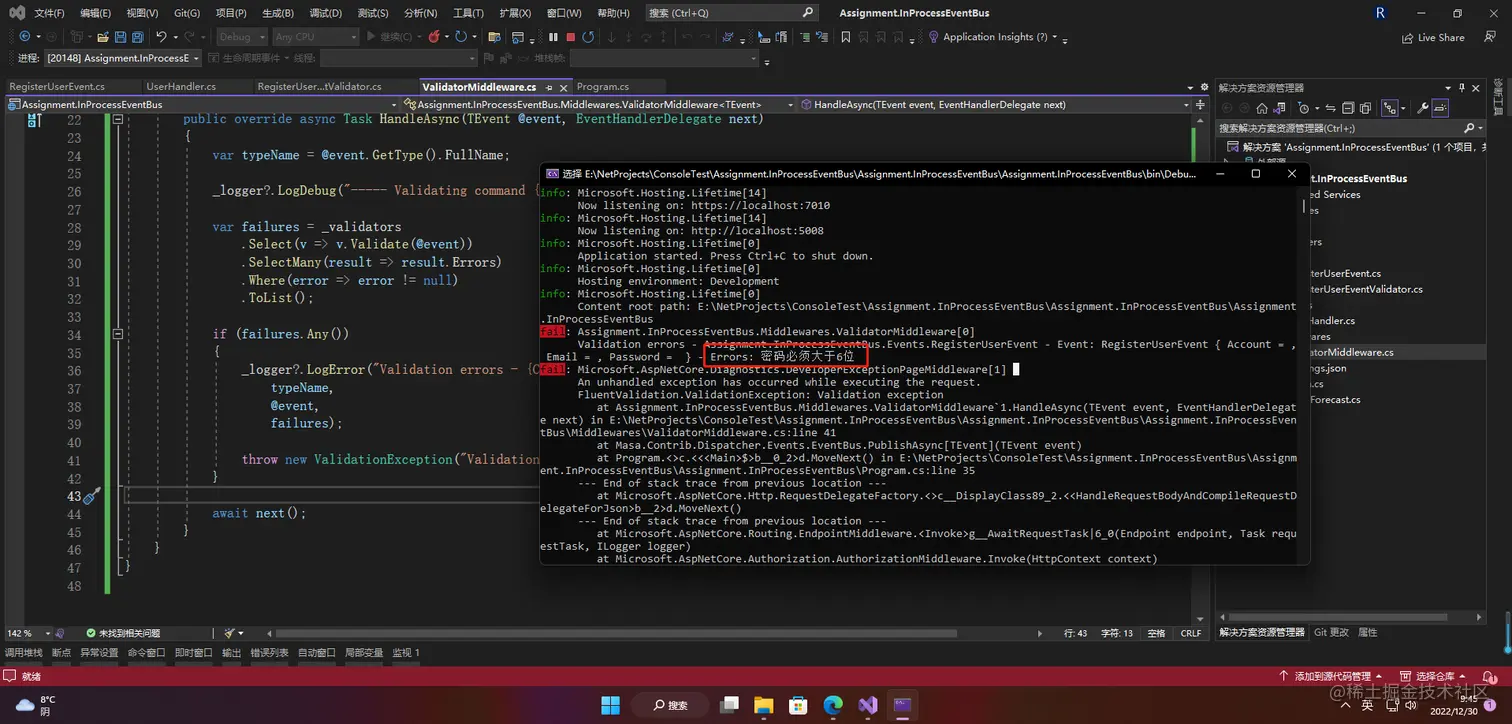1512x724 pixels.
Task: Open the 输出 output tab
Action: 231,653
